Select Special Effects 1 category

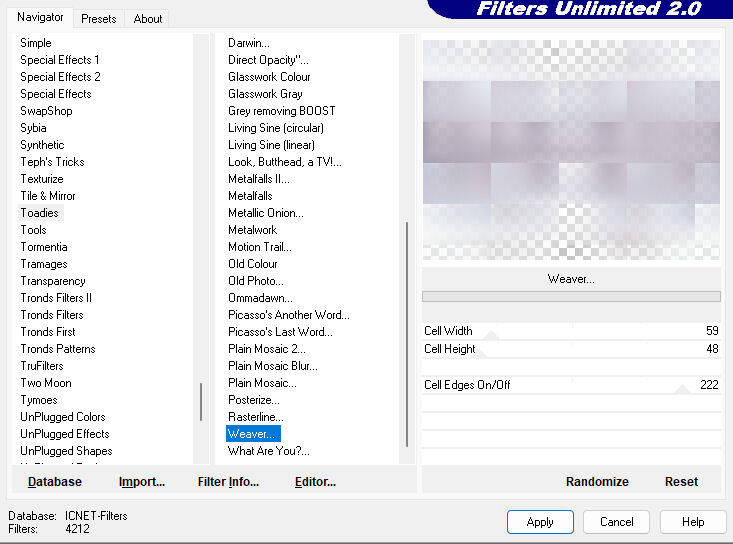pyautogui.click(x=59, y=60)
